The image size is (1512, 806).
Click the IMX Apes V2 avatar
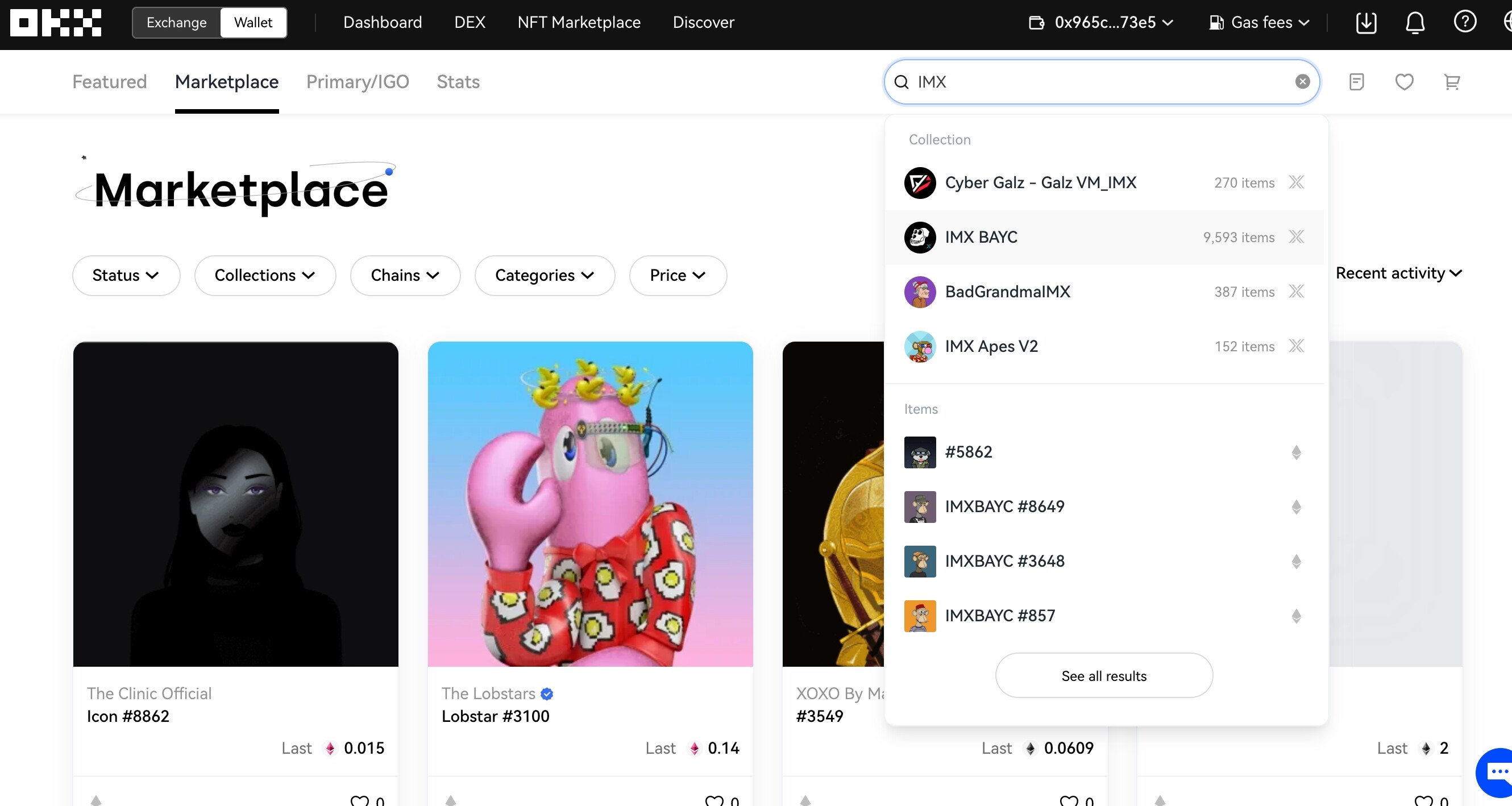pos(920,346)
